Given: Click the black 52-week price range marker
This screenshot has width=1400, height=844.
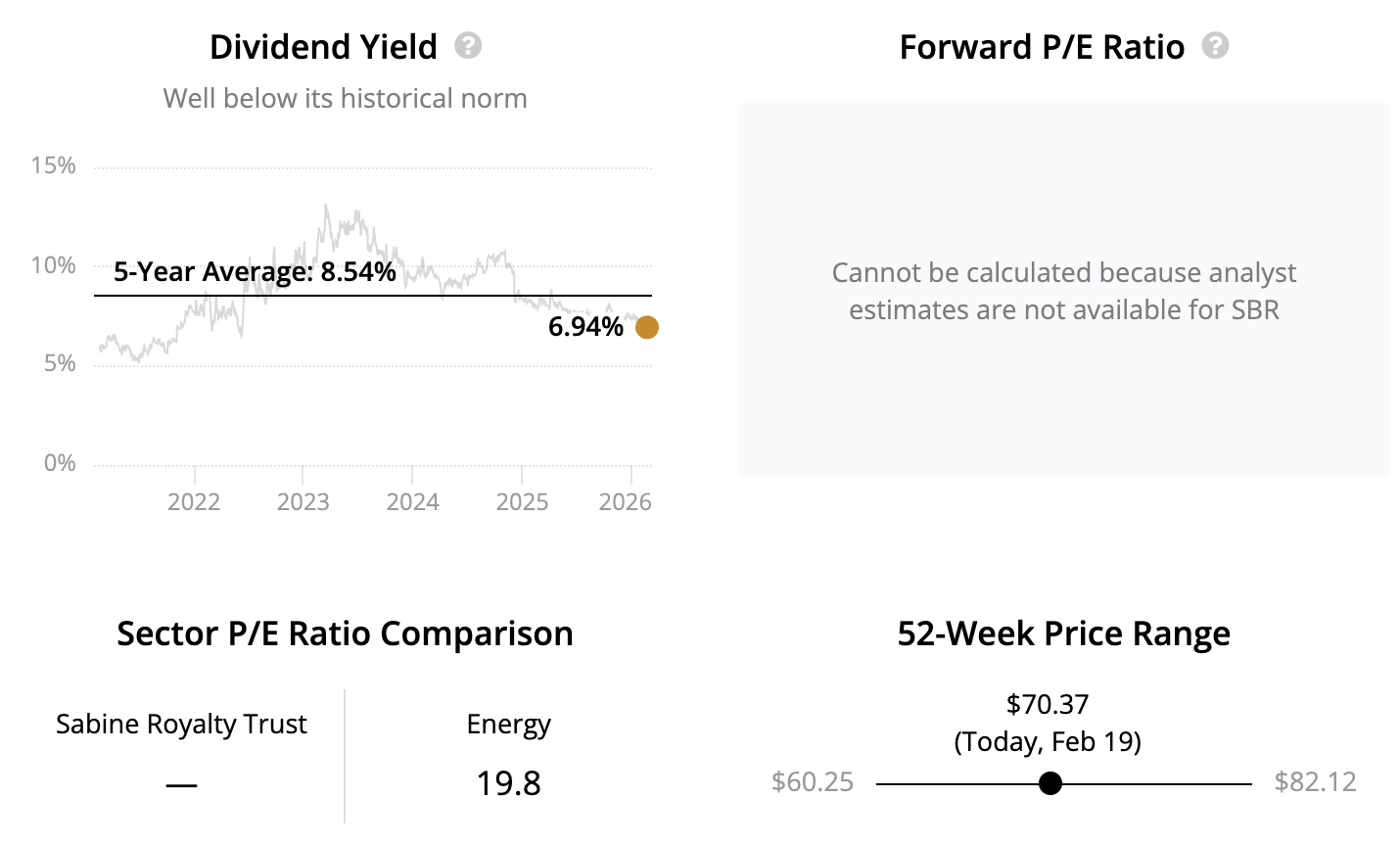Looking at the screenshot, I should pyautogui.click(x=1050, y=783).
